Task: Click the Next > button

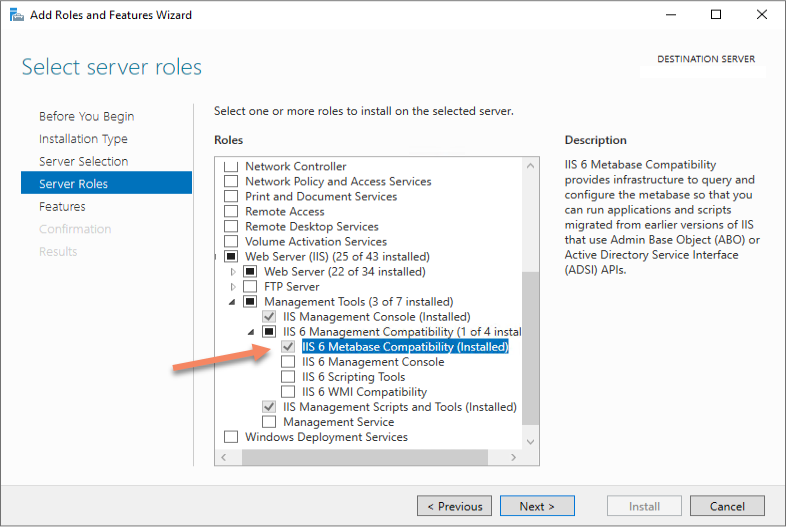Action: (x=537, y=506)
